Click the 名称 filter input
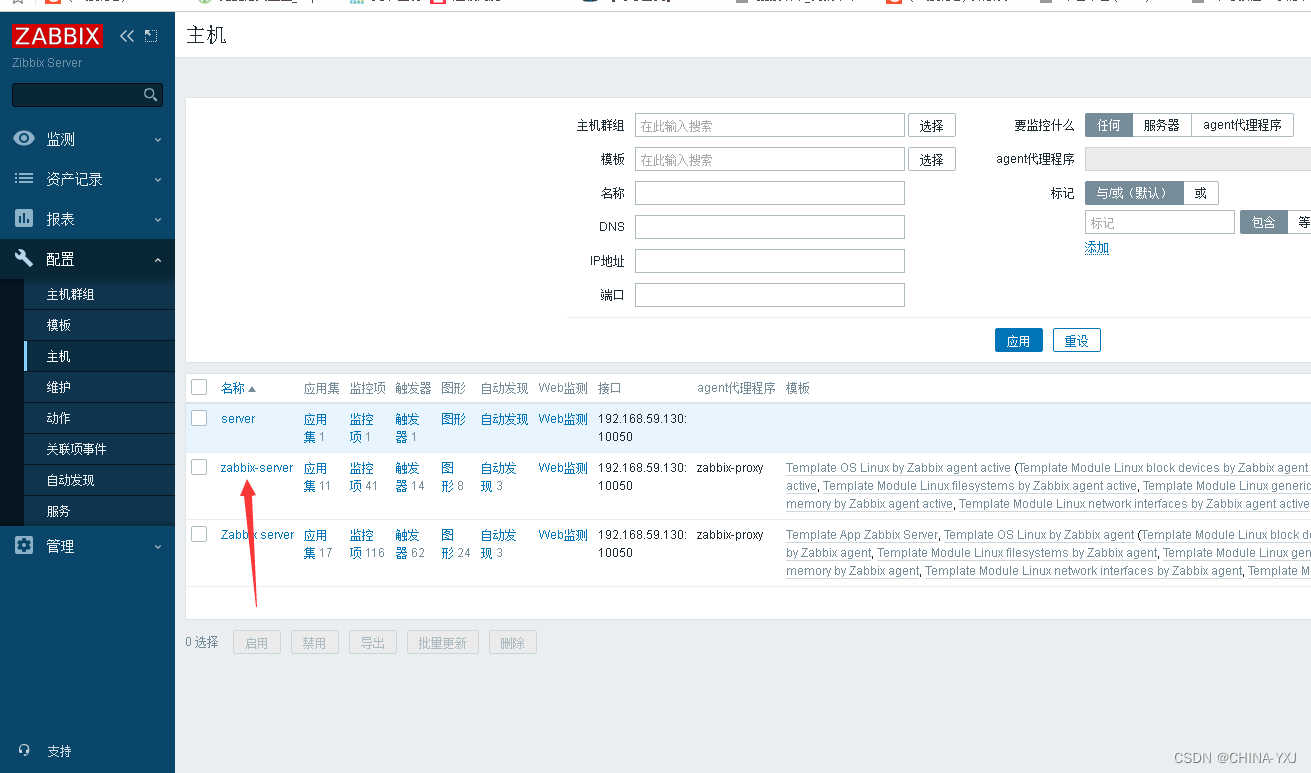 [x=770, y=193]
